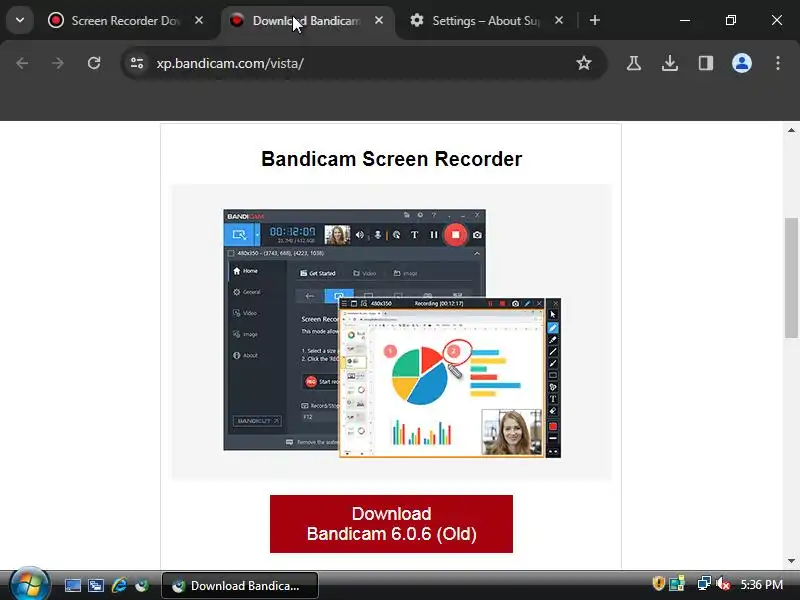Close the Screen Recorder tab
Screen dimensions: 800x600
pyautogui.click(x=199, y=20)
